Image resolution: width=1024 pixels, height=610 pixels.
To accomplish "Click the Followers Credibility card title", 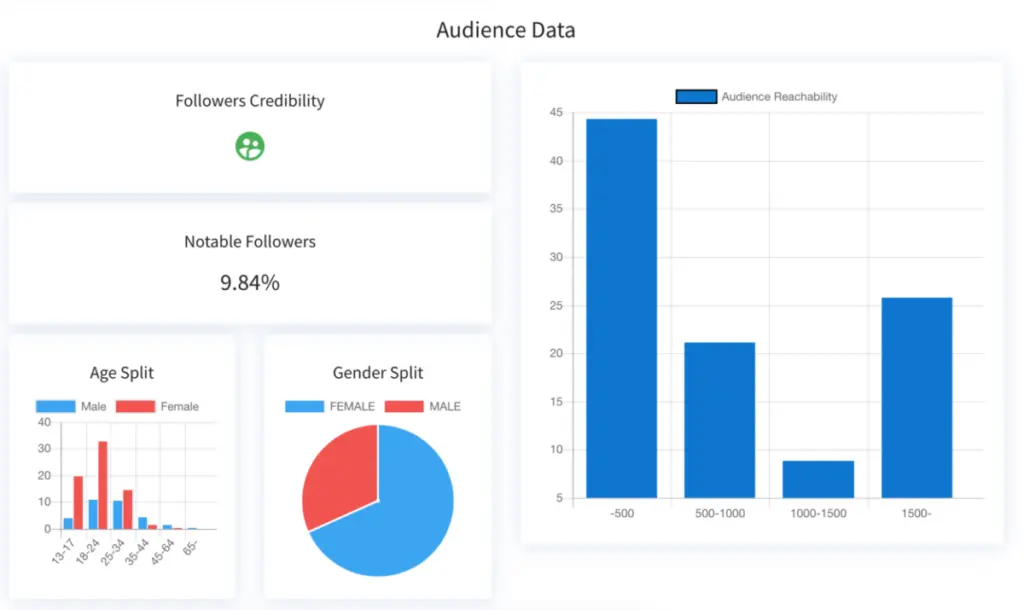I will coord(250,101).
